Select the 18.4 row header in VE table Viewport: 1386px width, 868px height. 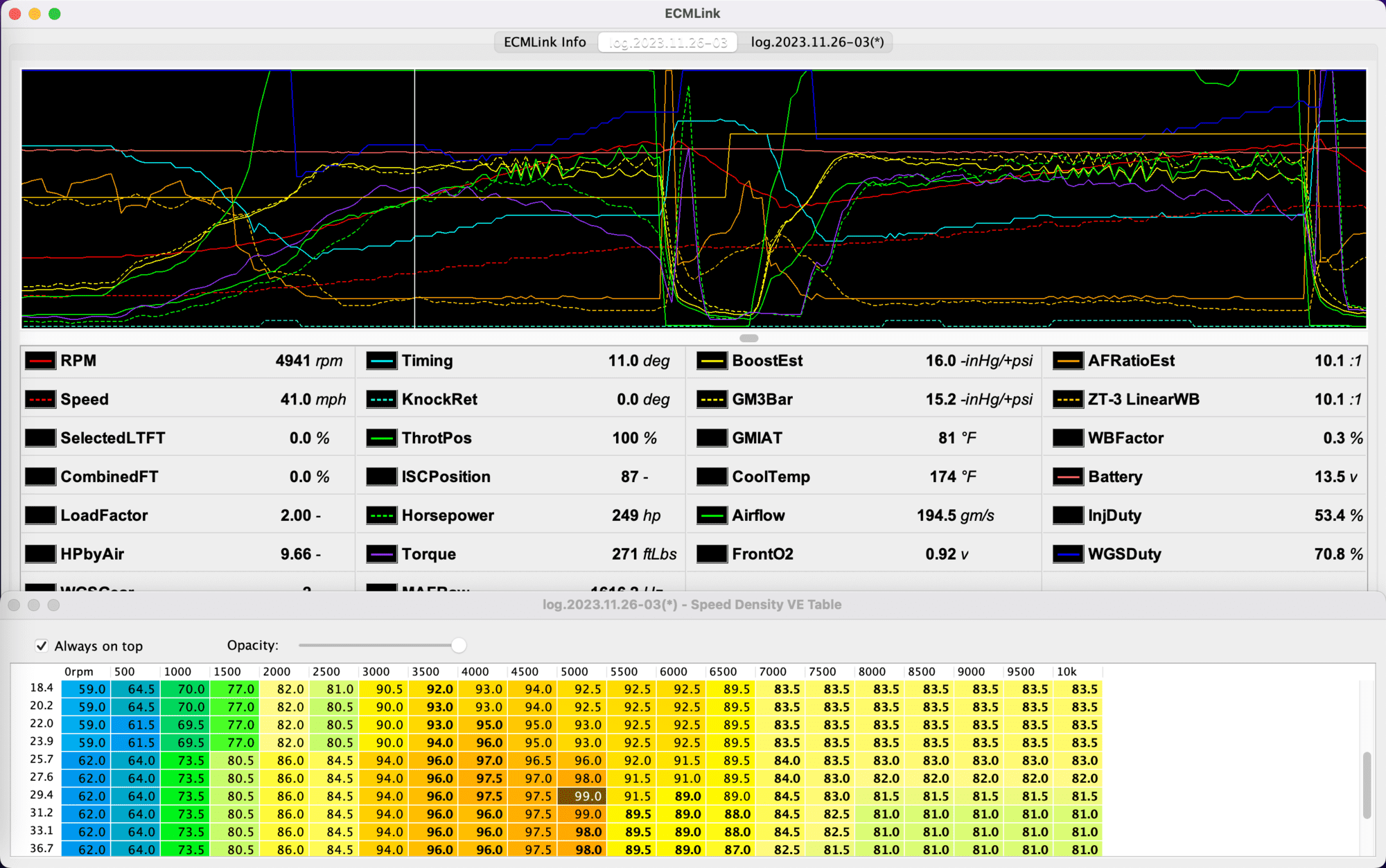pyautogui.click(x=42, y=688)
